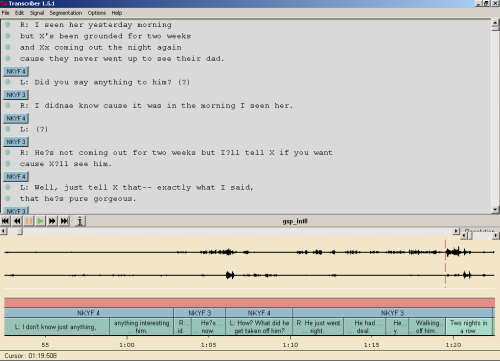Click the NKYF 3 speaker band before 1:05

(x=200, y=313)
